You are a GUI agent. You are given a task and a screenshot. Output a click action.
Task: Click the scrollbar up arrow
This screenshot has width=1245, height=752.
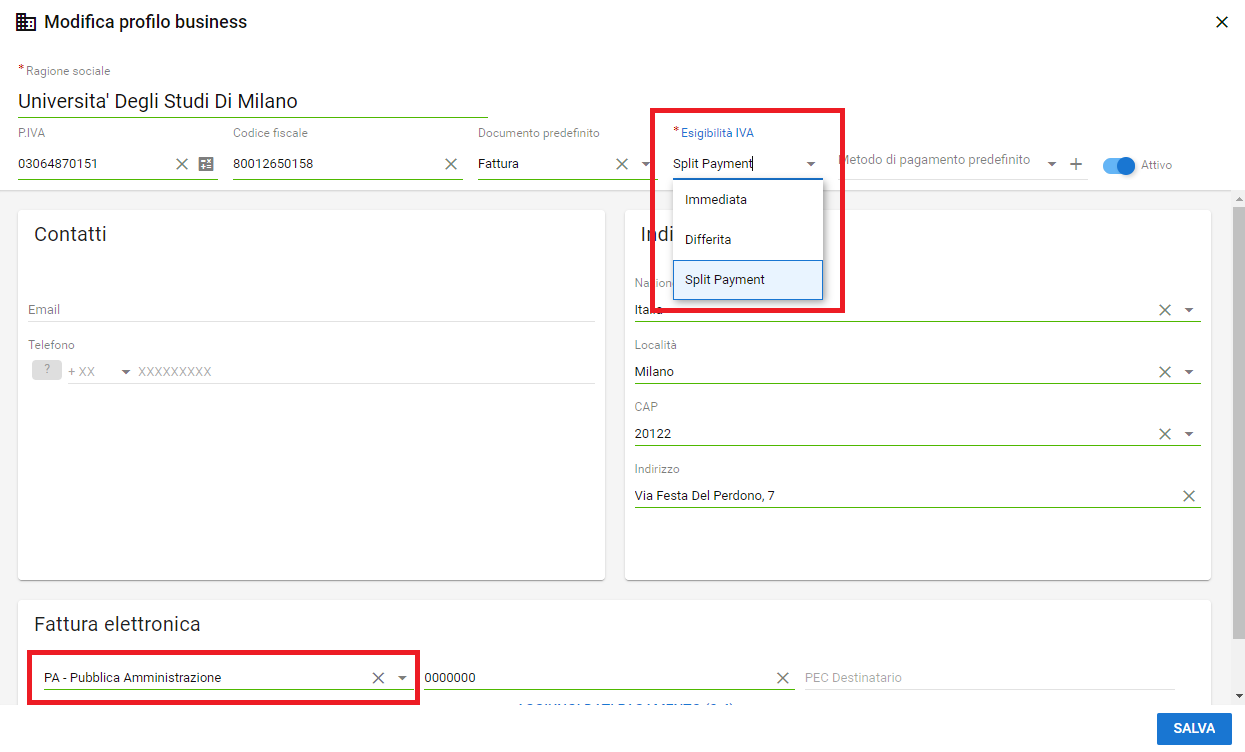click(1239, 199)
